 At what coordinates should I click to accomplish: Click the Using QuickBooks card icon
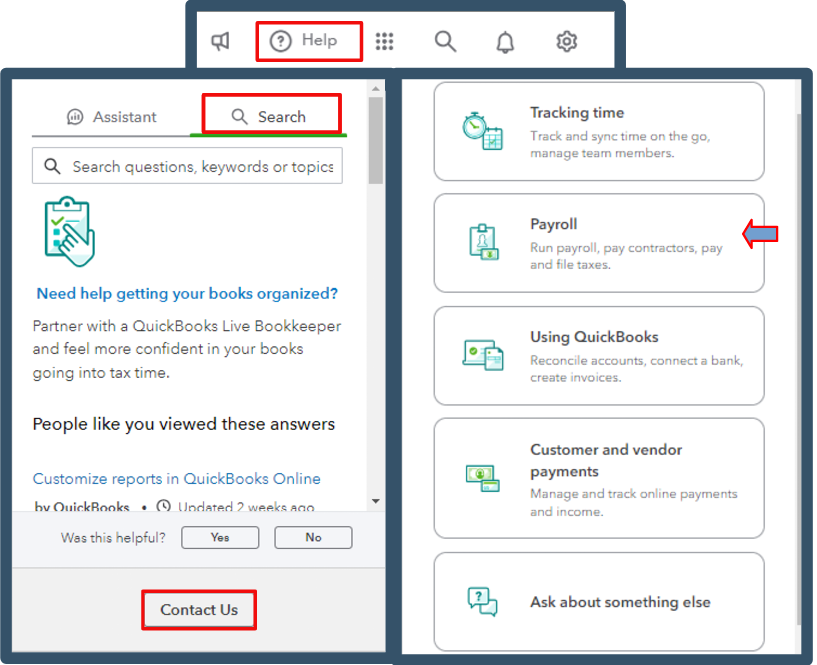pyautogui.click(x=483, y=355)
